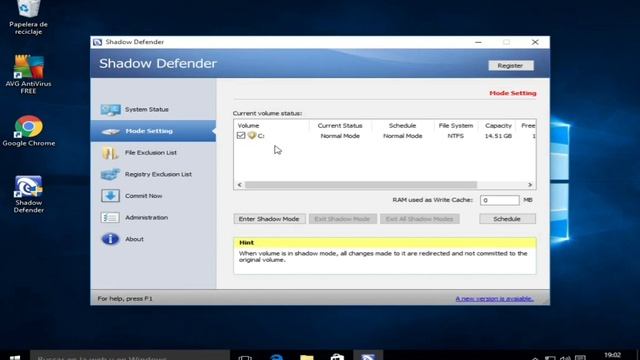Screen dimensions: 640x360
Task: Open Task View in taskbar
Action: pyautogui.click(x=245, y=357)
